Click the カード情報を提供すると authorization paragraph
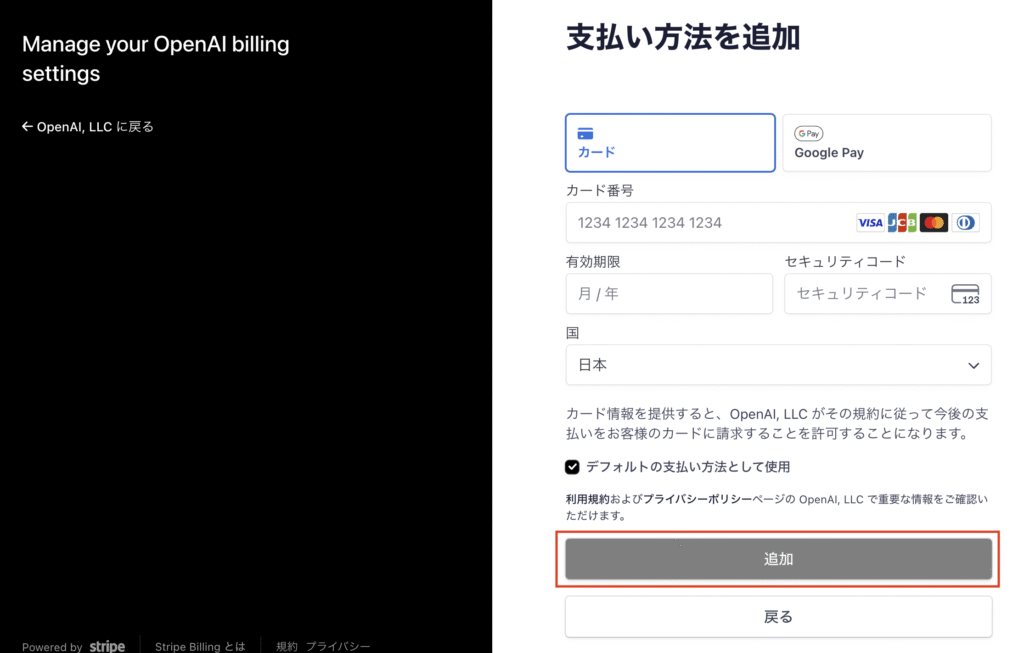 [777, 424]
